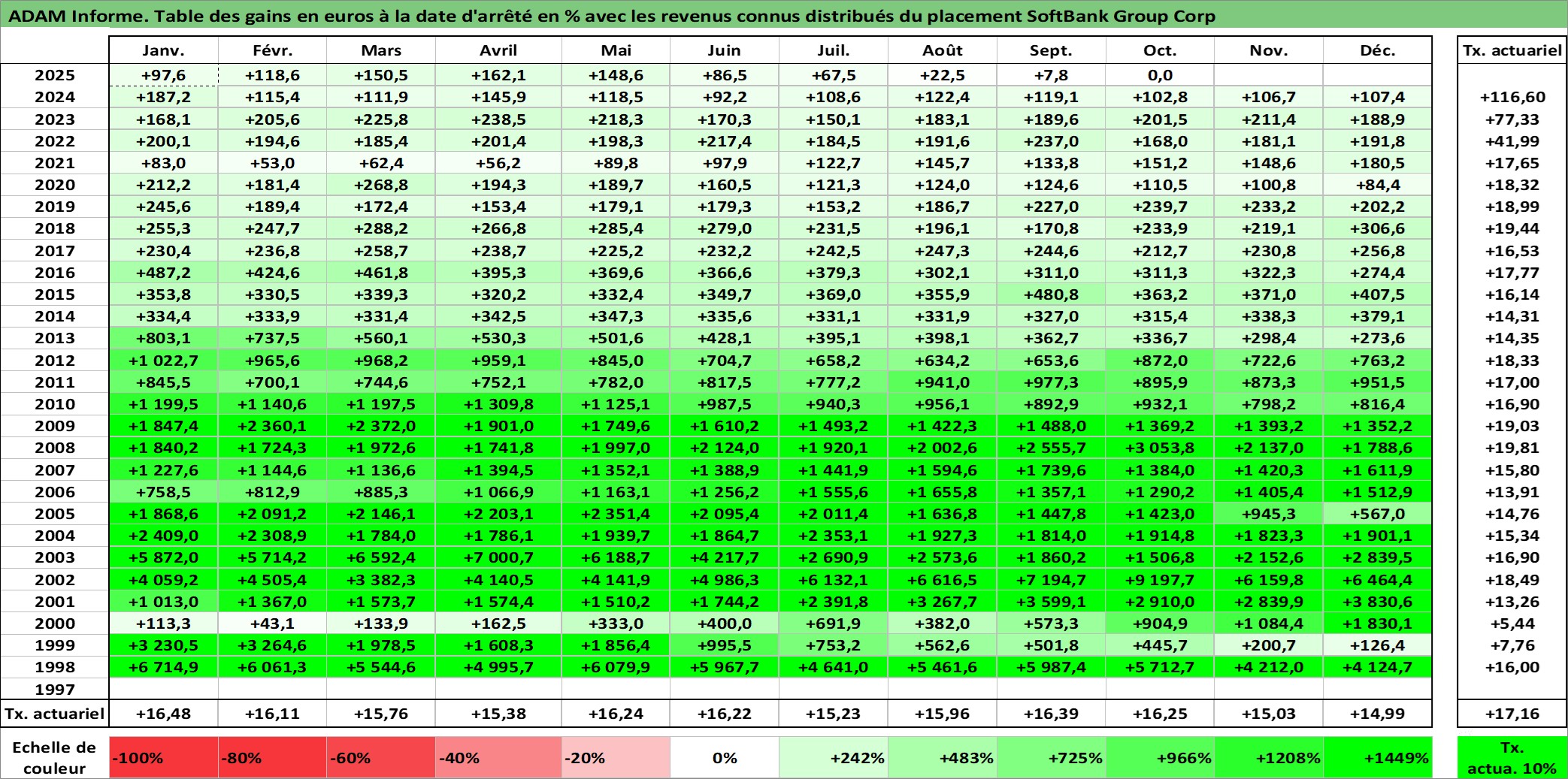Click the +1208% color swatch

click(x=1268, y=757)
